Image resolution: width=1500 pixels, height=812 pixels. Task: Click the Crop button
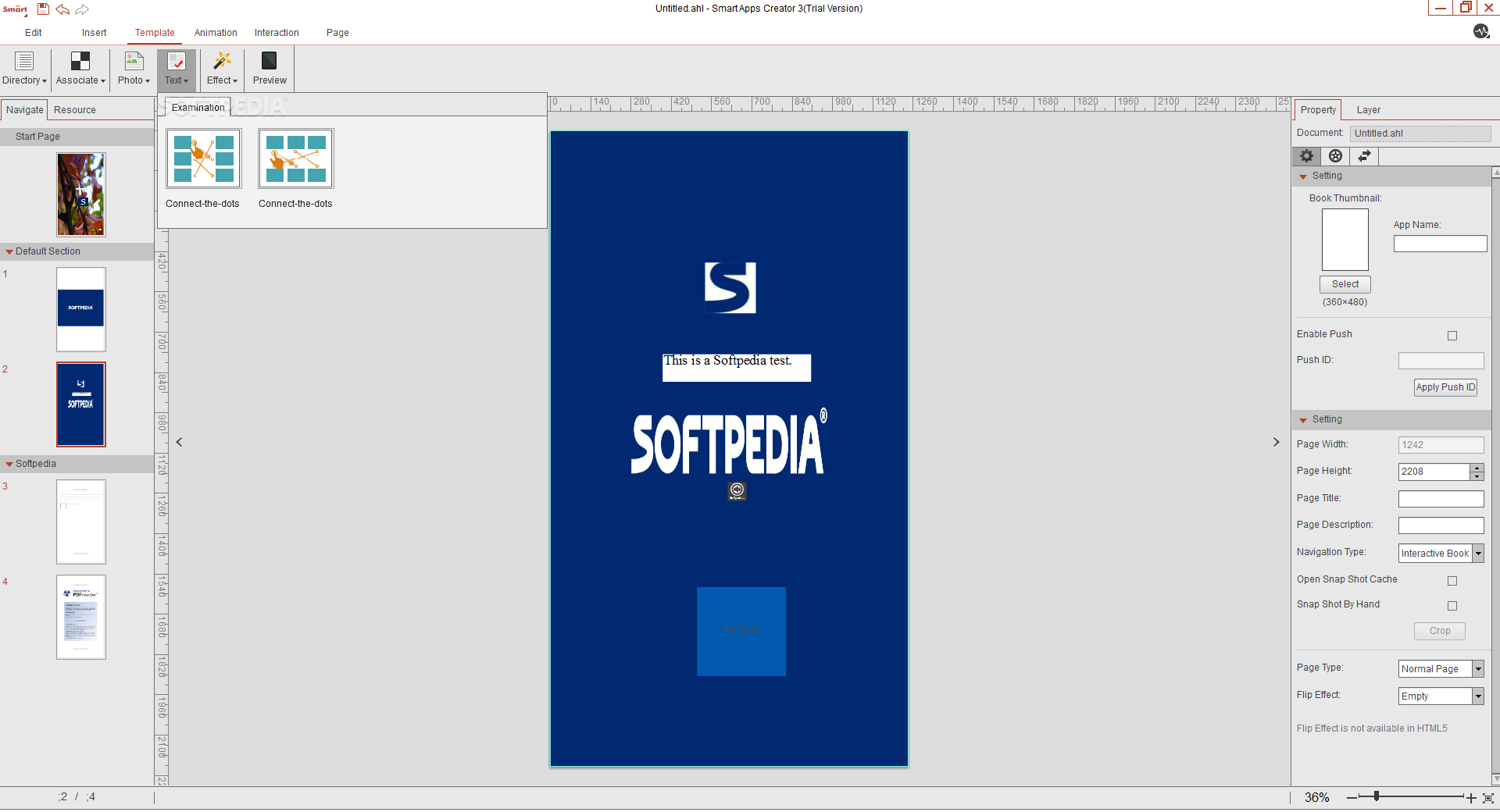coord(1440,631)
